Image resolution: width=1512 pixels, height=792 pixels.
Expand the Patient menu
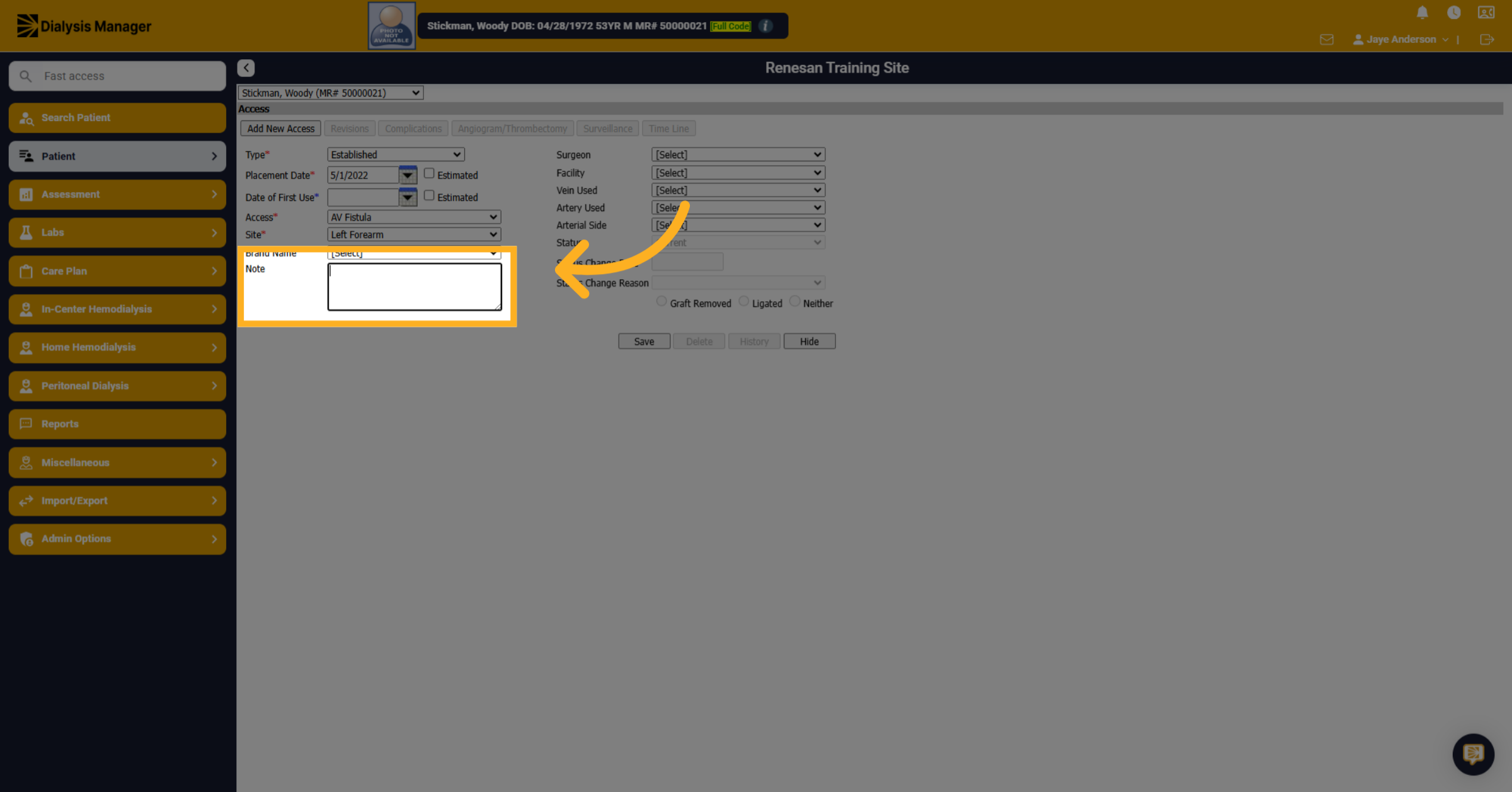point(117,156)
